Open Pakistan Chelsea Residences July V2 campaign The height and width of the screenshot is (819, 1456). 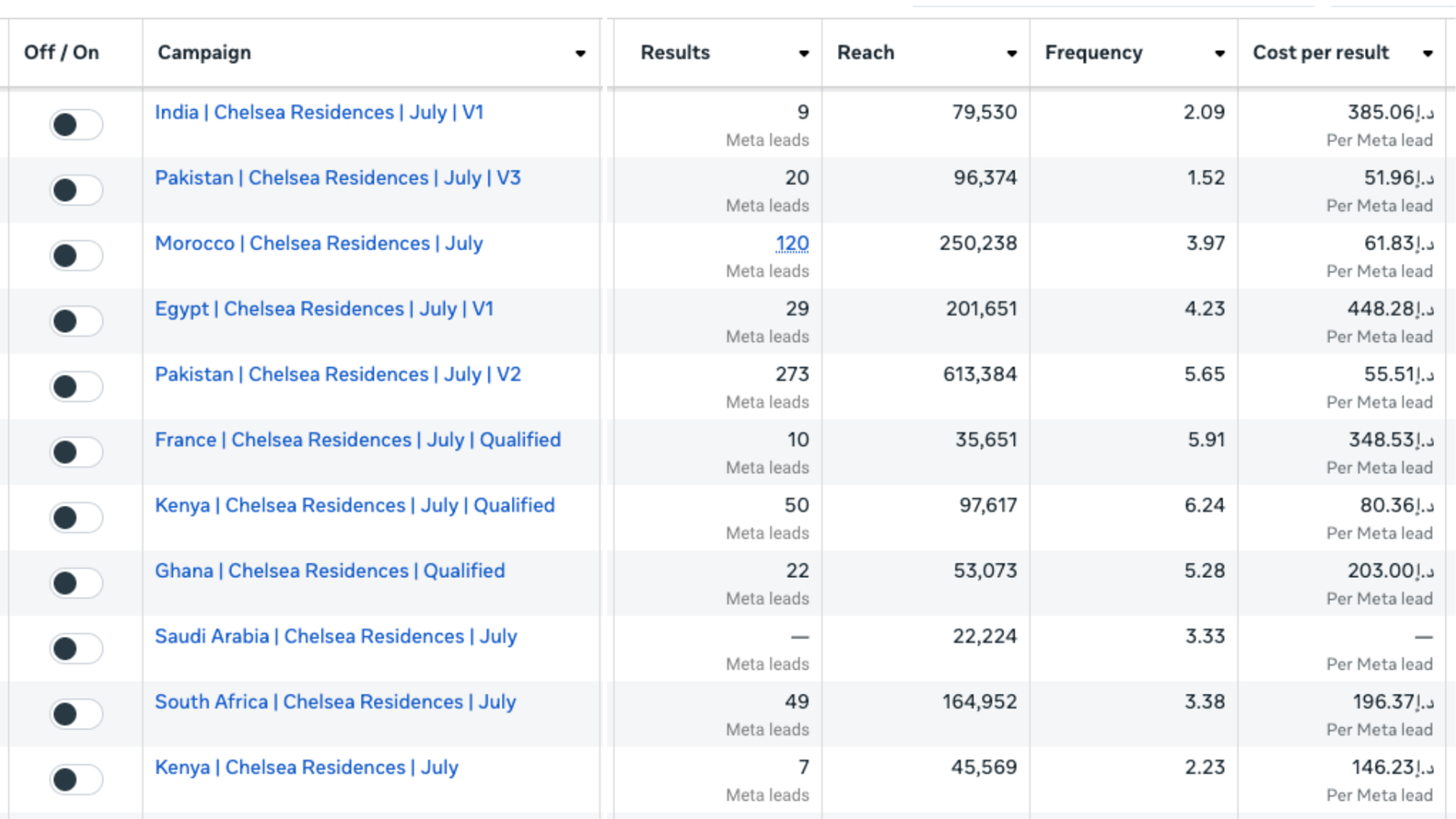(x=338, y=375)
